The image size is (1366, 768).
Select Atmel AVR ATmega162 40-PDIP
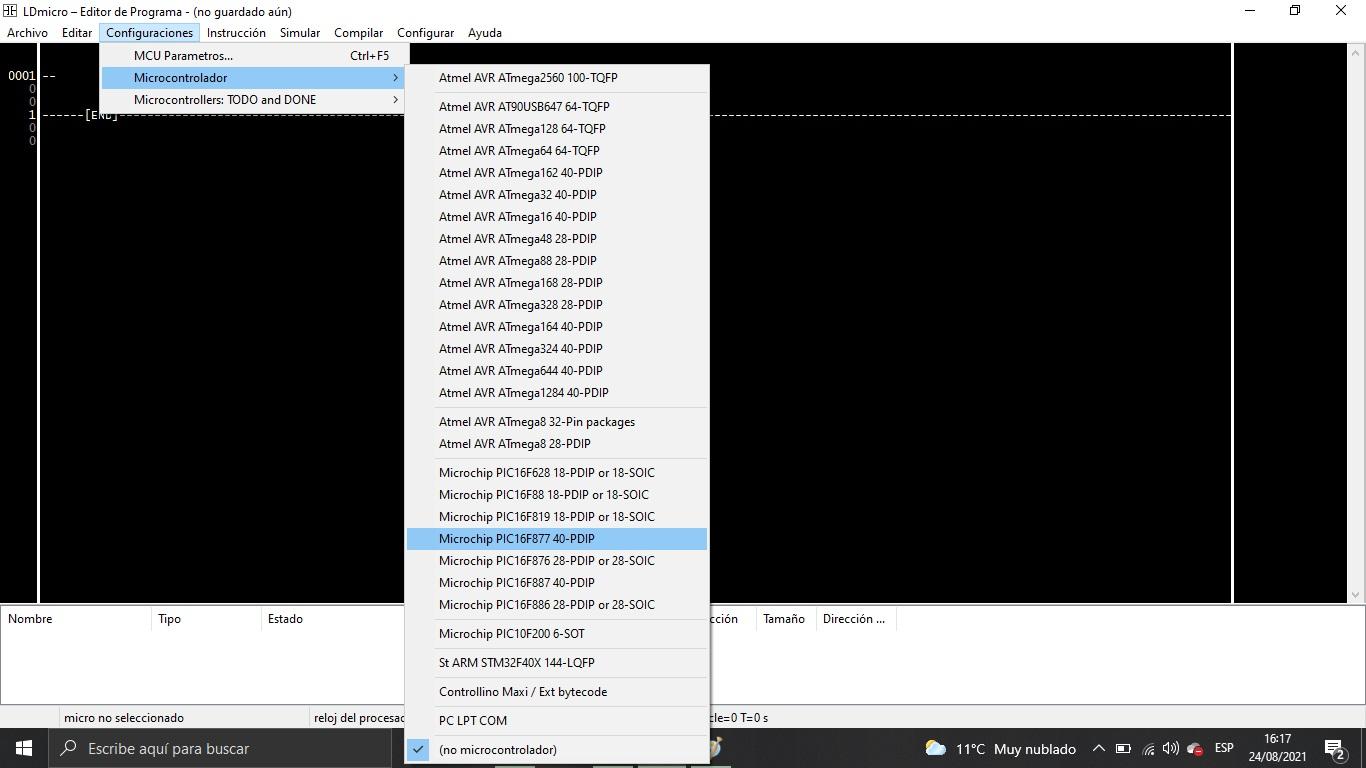(557, 173)
